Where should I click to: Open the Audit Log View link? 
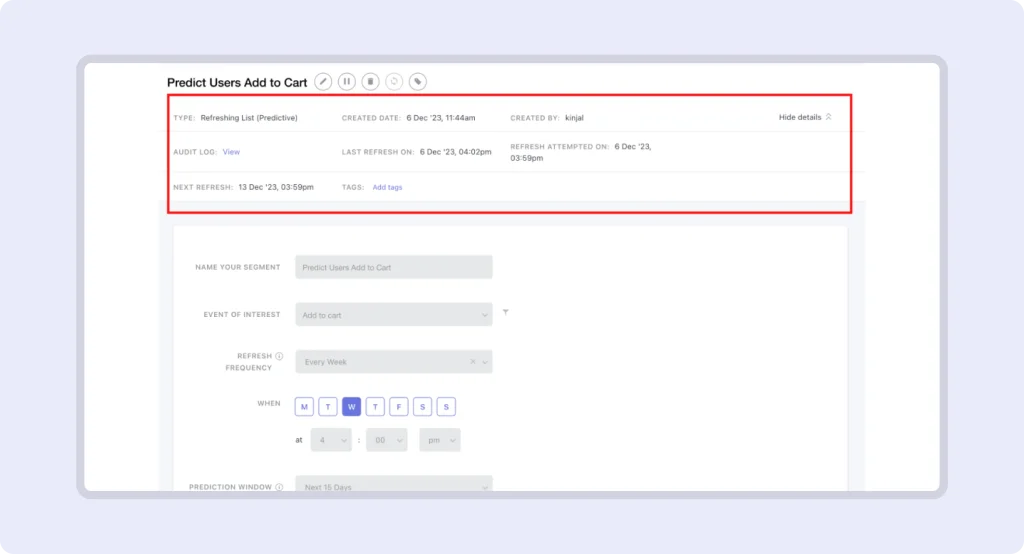point(231,152)
